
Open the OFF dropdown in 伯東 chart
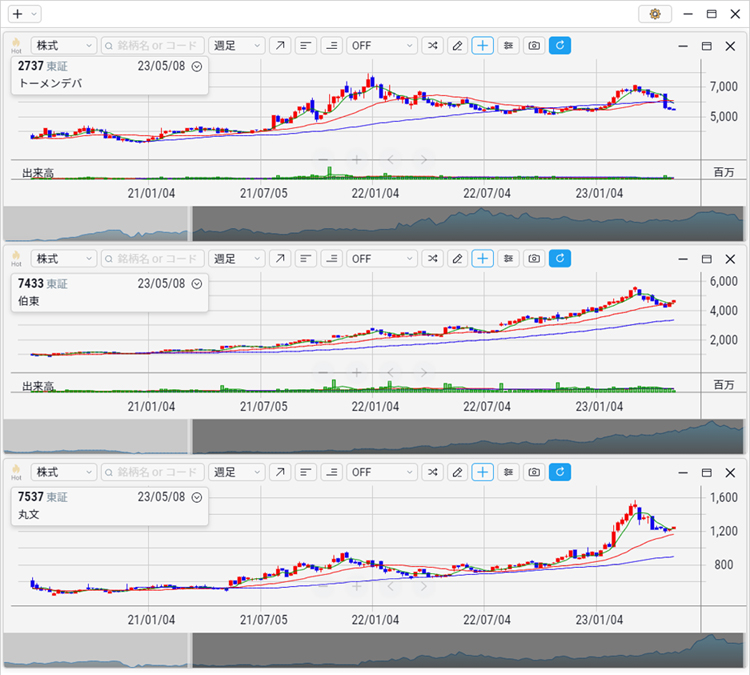[381, 259]
